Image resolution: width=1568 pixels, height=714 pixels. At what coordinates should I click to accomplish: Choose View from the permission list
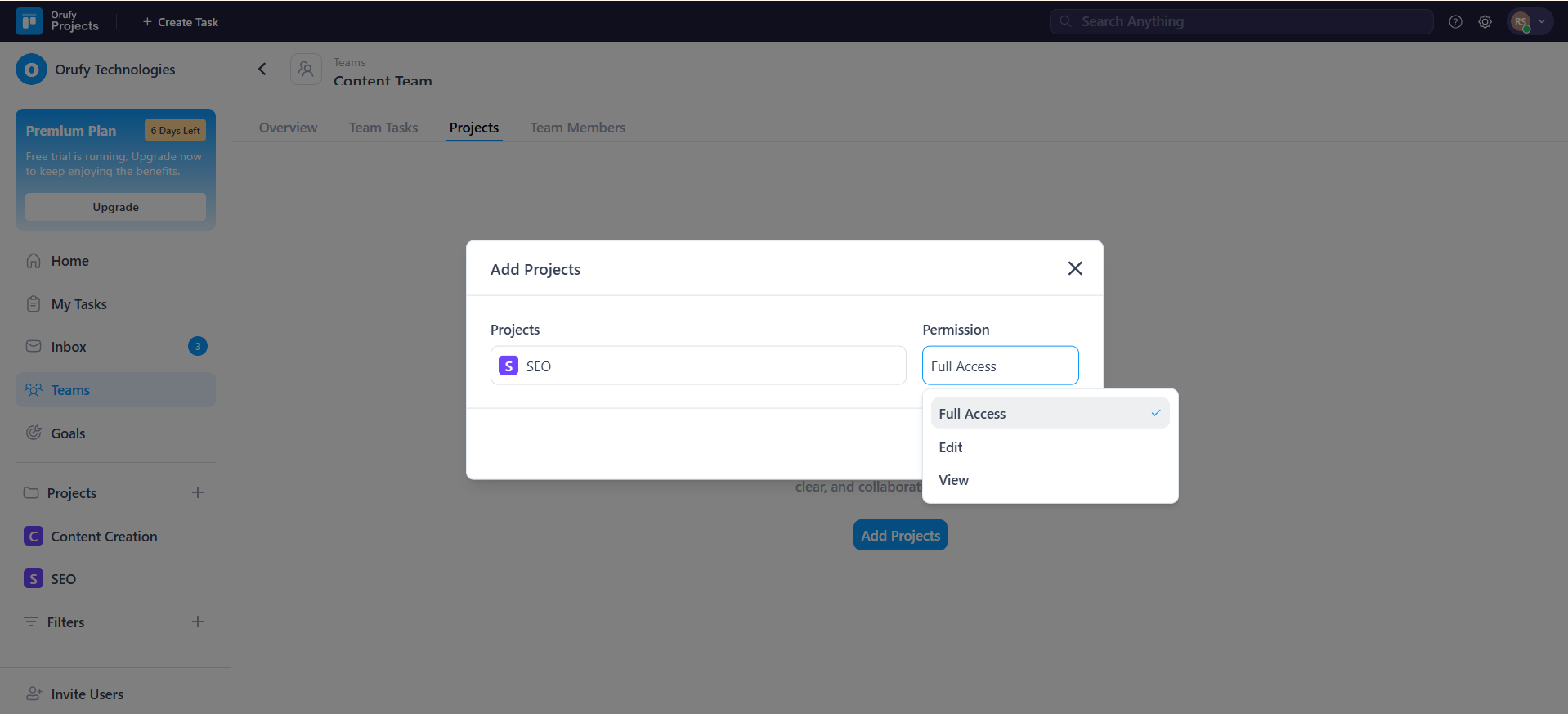[953, 480]
